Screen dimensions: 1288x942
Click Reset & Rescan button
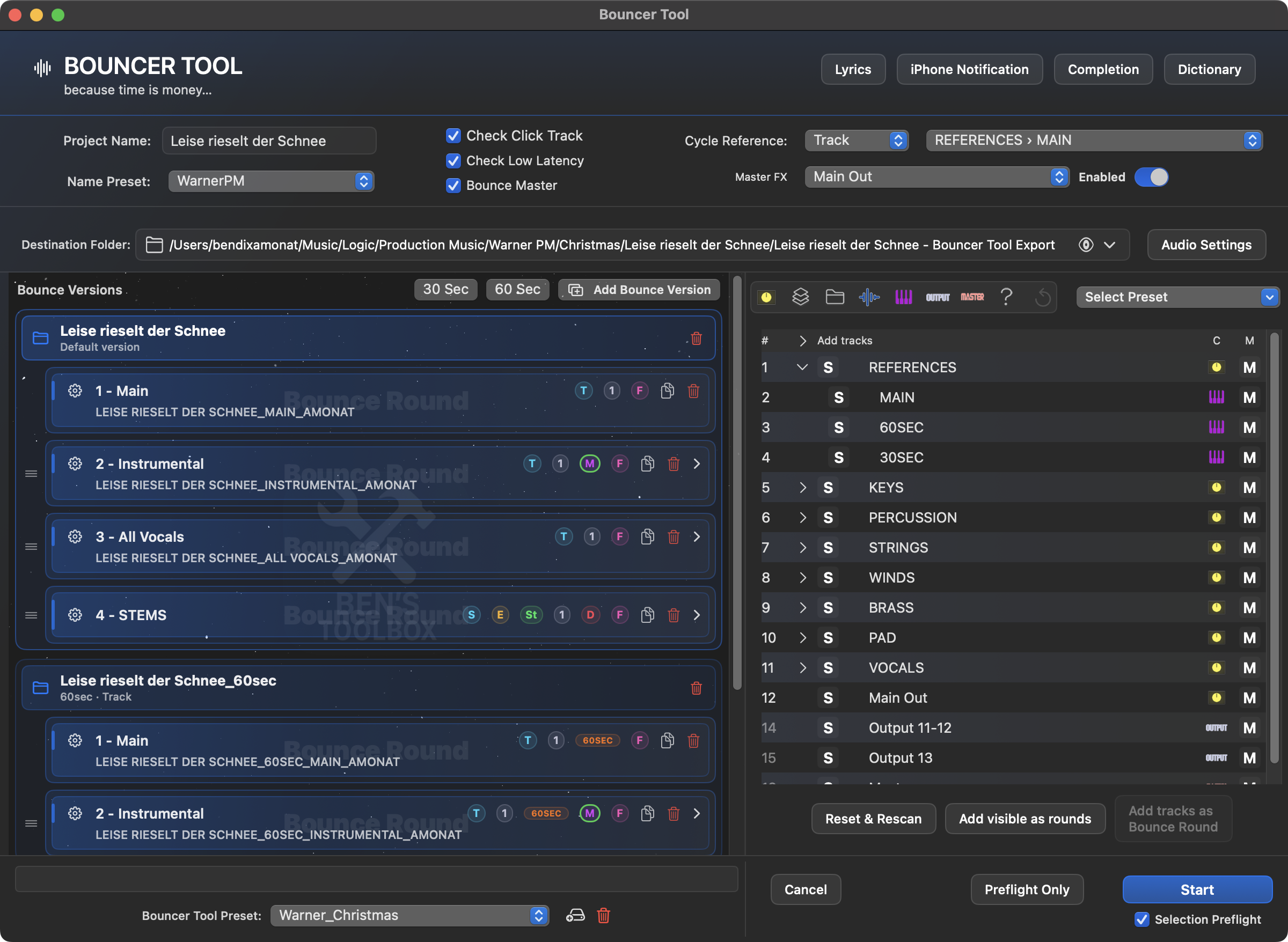click(x=873, y=818)
